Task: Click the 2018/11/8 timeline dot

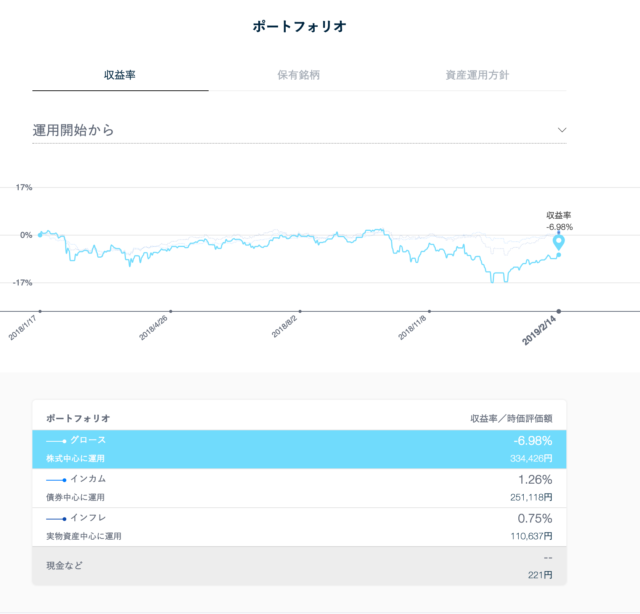Action: pos(430,310)
